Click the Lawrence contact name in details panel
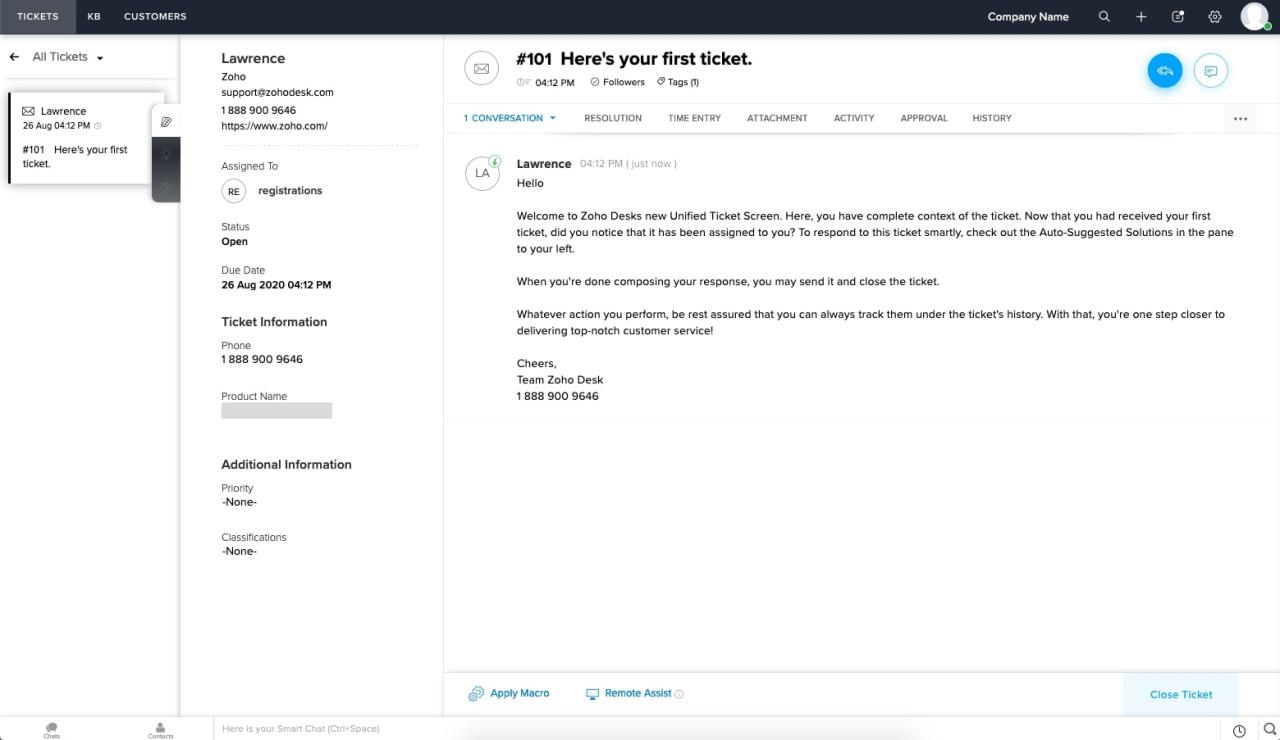This screenshot has width=1280, height=740. point(253,58)
